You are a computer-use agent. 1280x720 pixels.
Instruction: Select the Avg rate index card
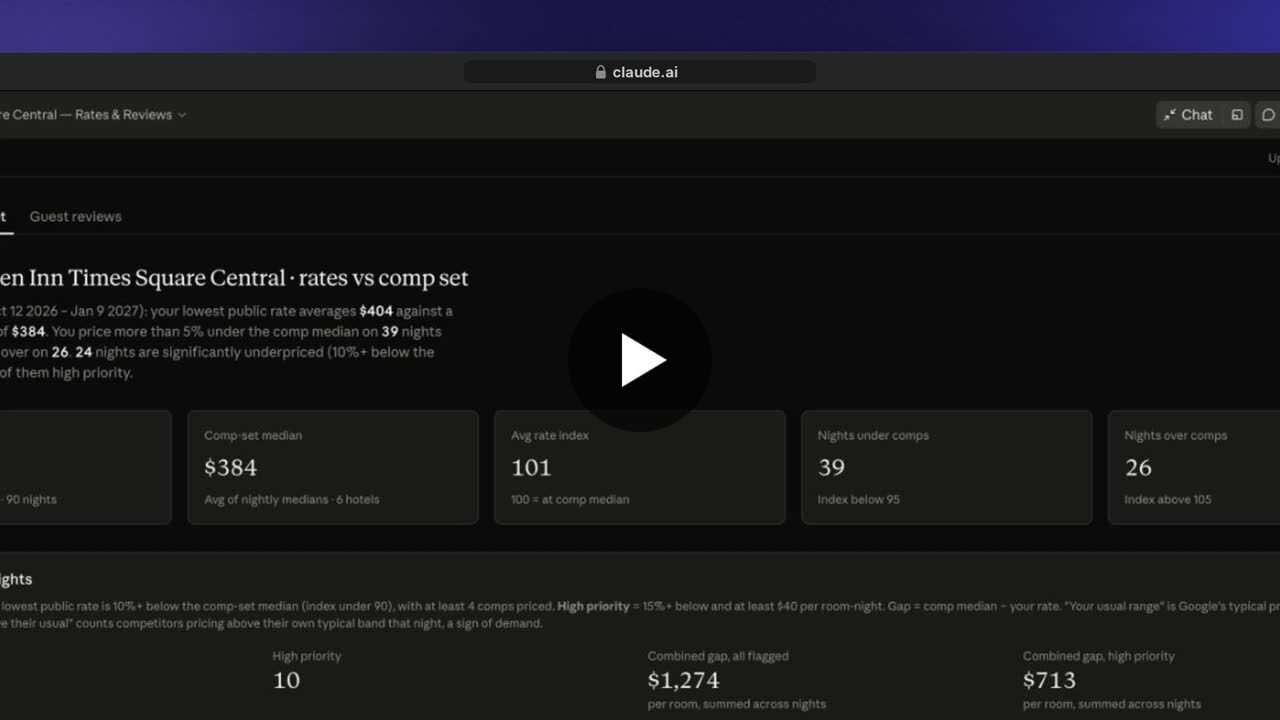[640, 467]
